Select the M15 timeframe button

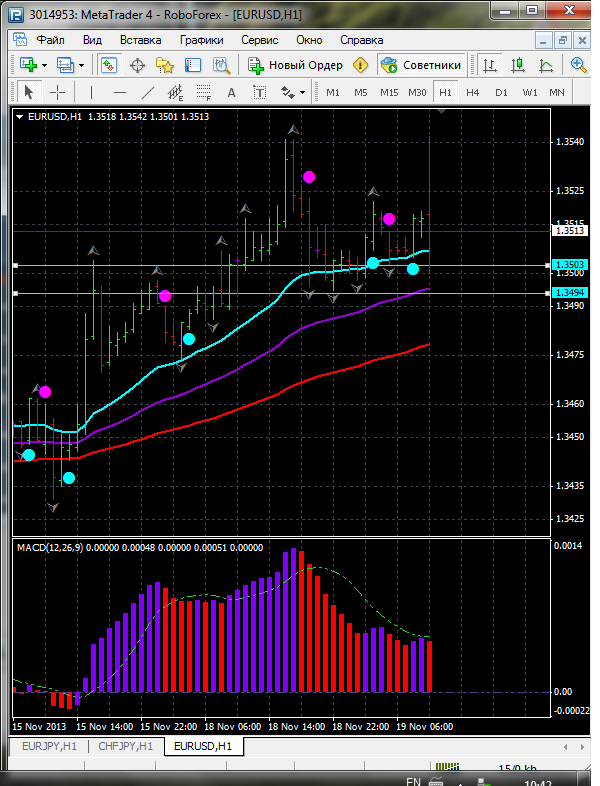click(389, 93)
